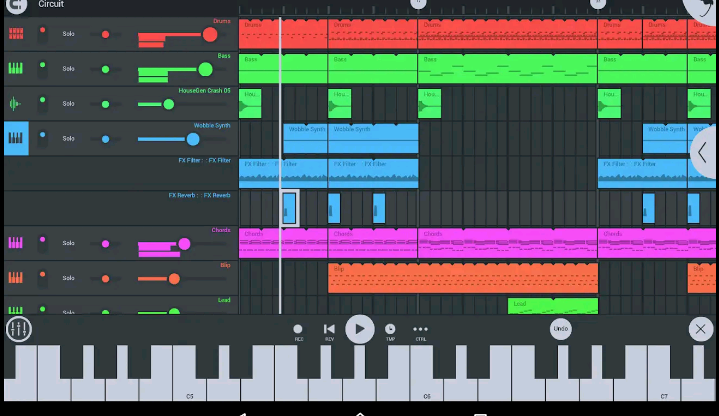The width and height of the screenshot is (719, 416).
Task: Expand the side panel chevron arrow
Action: pyautogui.click(x=703, y=153)
